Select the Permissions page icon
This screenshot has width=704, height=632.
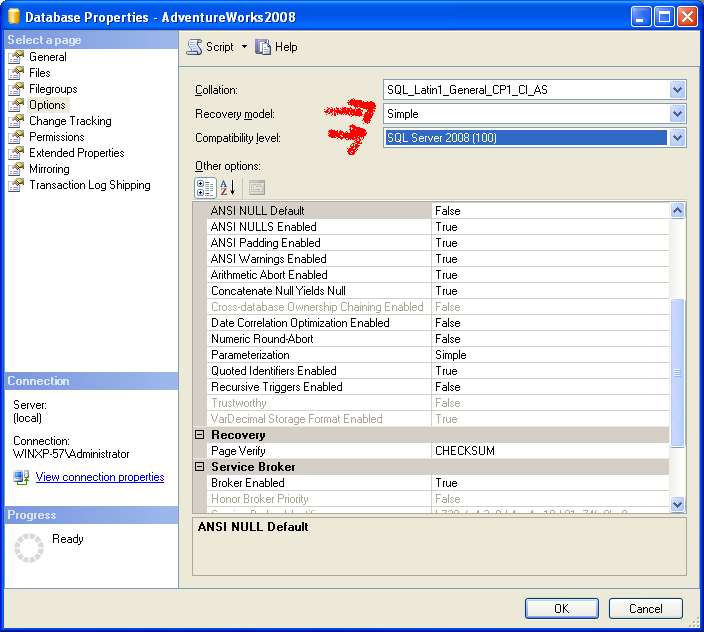click(16, 137)
